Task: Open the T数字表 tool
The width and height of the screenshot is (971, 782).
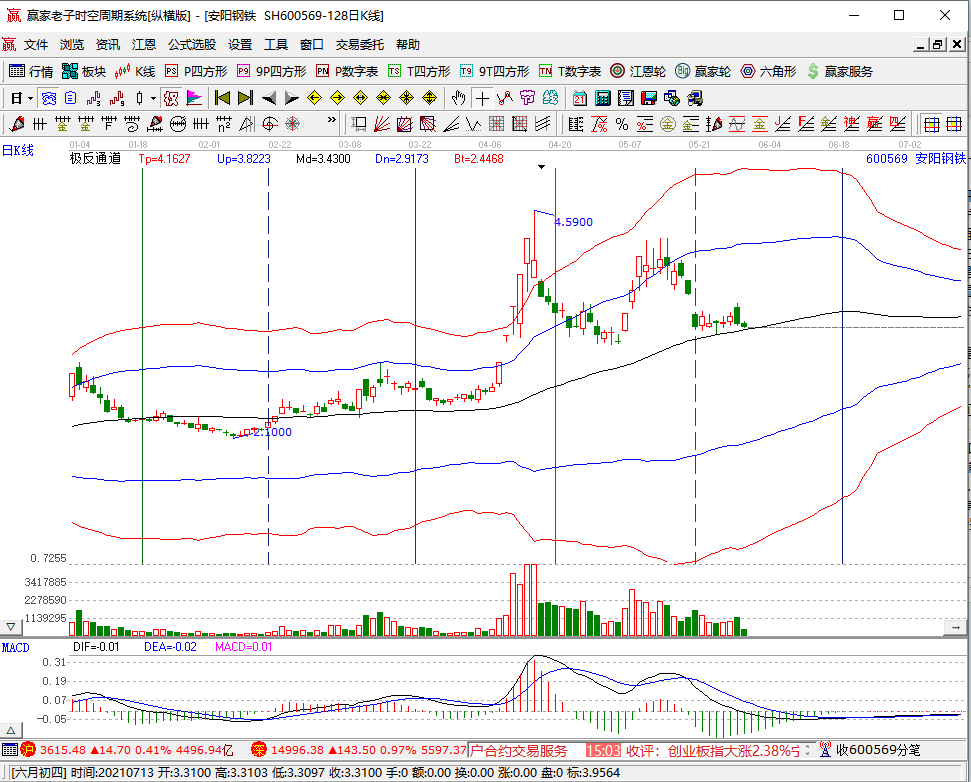Action: (x=570, y=71)
